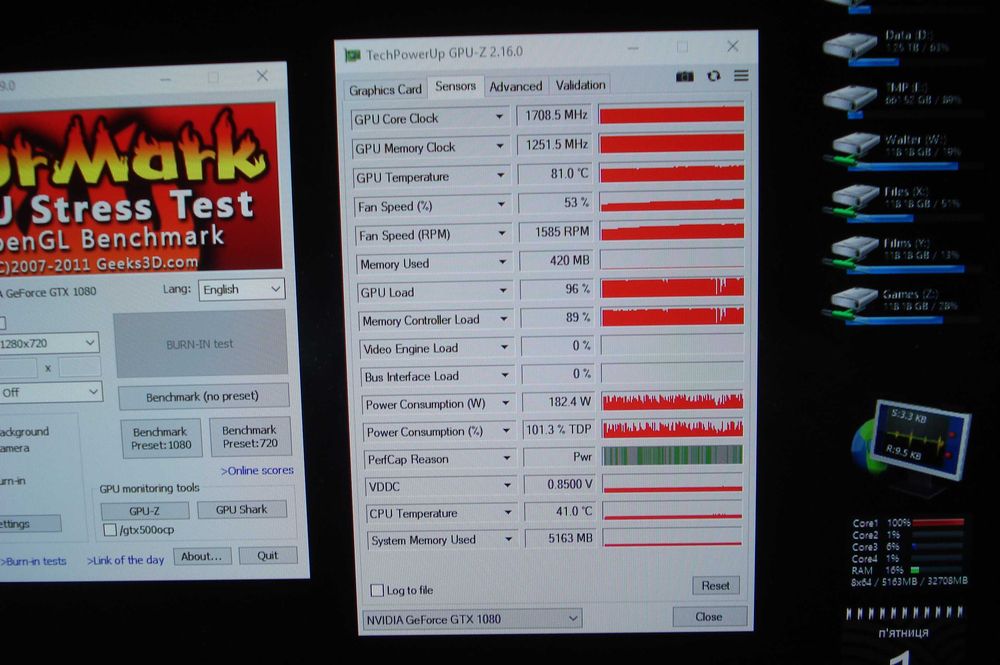Run Benchmark Preset:1080
The image size is (1000, 665).
[x=161, y=438]
